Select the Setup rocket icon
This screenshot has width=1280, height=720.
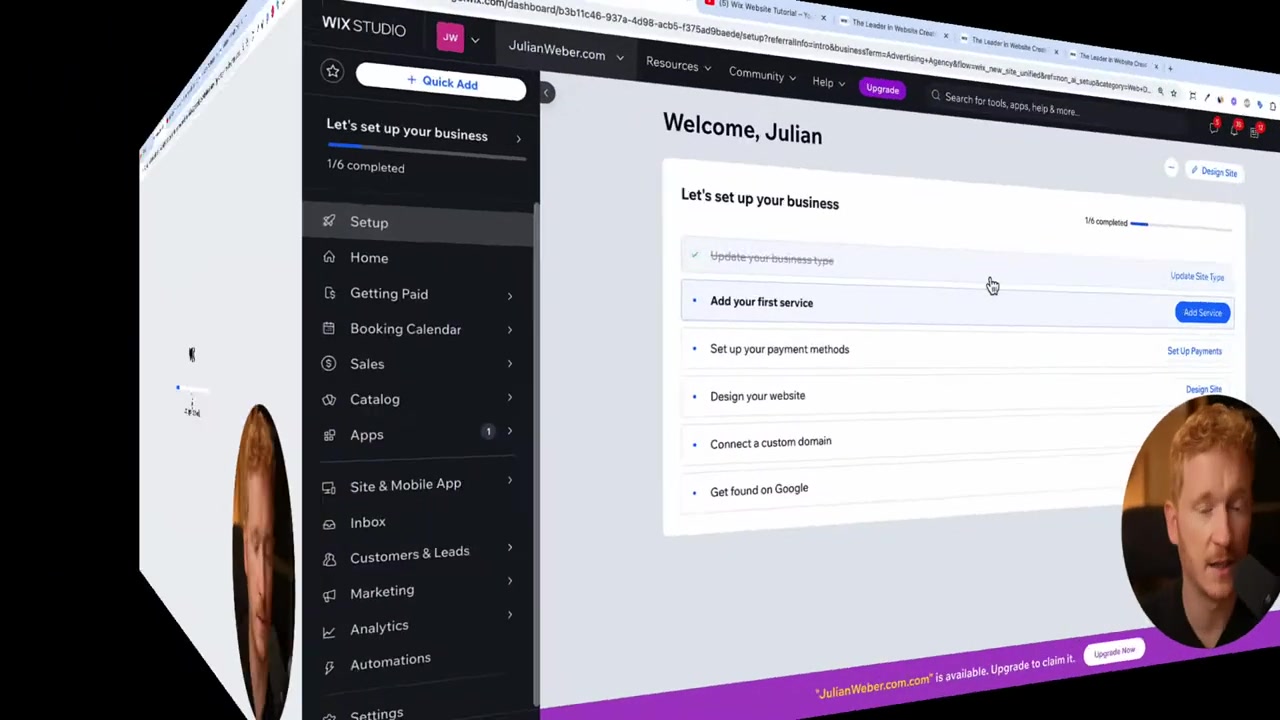click(329, 221)
